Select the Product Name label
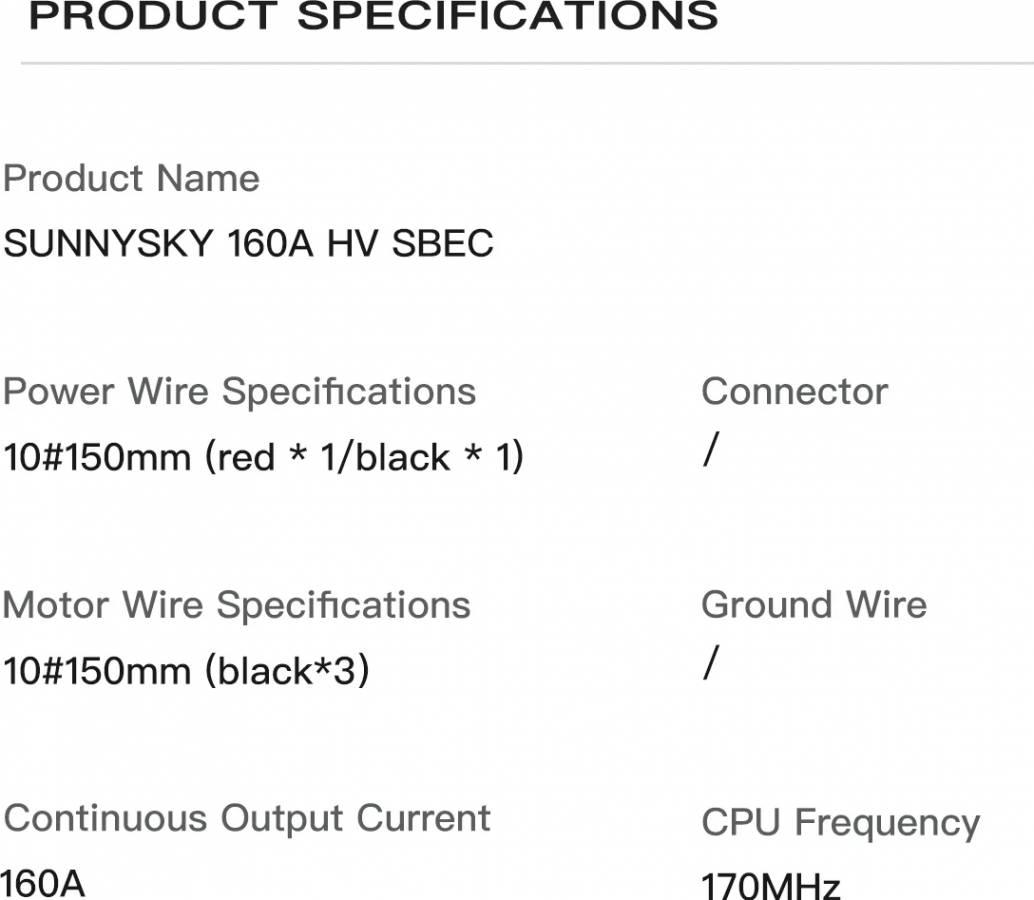Viewport: 1034px width, 900px height. tap(131, 178)
